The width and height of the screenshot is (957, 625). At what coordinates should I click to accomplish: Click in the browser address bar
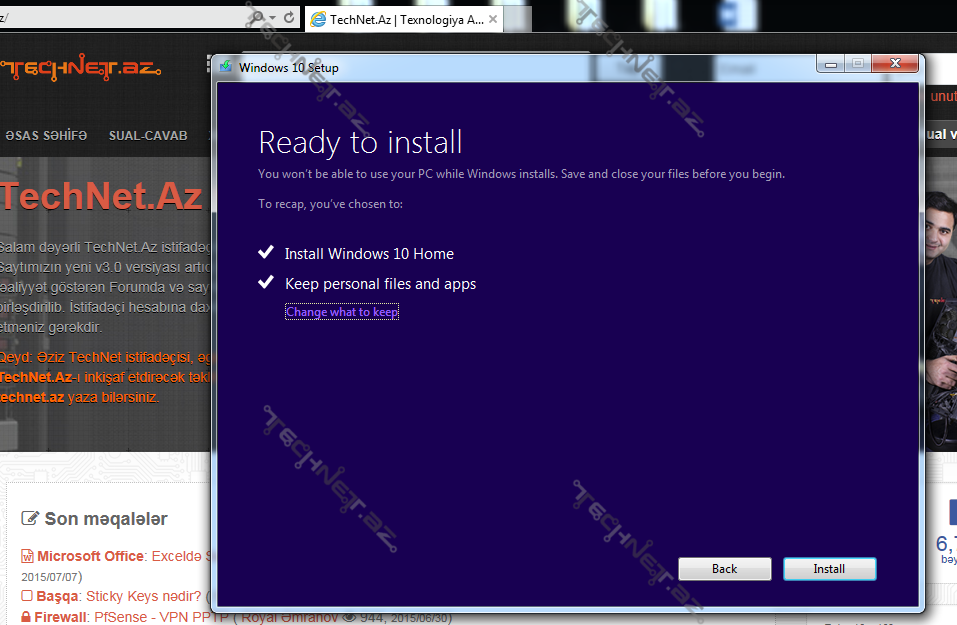tap(120, 17)
